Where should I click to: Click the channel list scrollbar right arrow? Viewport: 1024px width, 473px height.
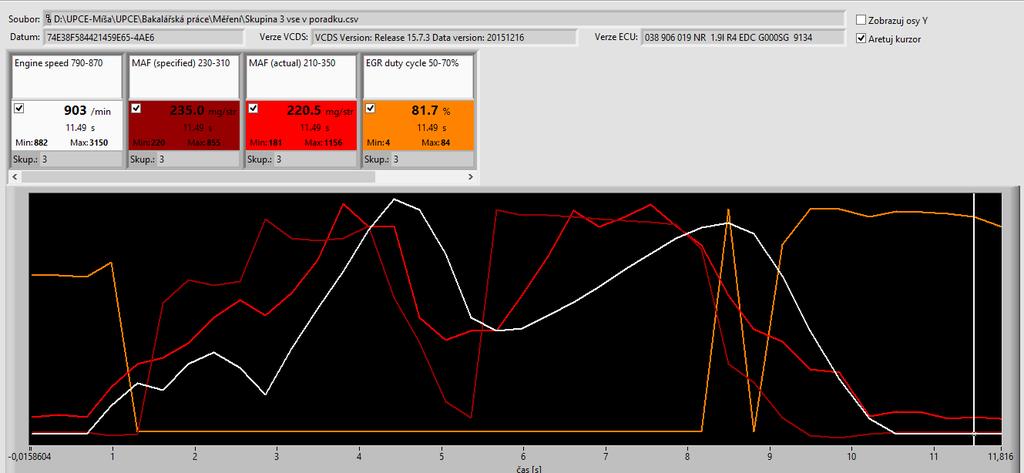click(x=470, y=177)
